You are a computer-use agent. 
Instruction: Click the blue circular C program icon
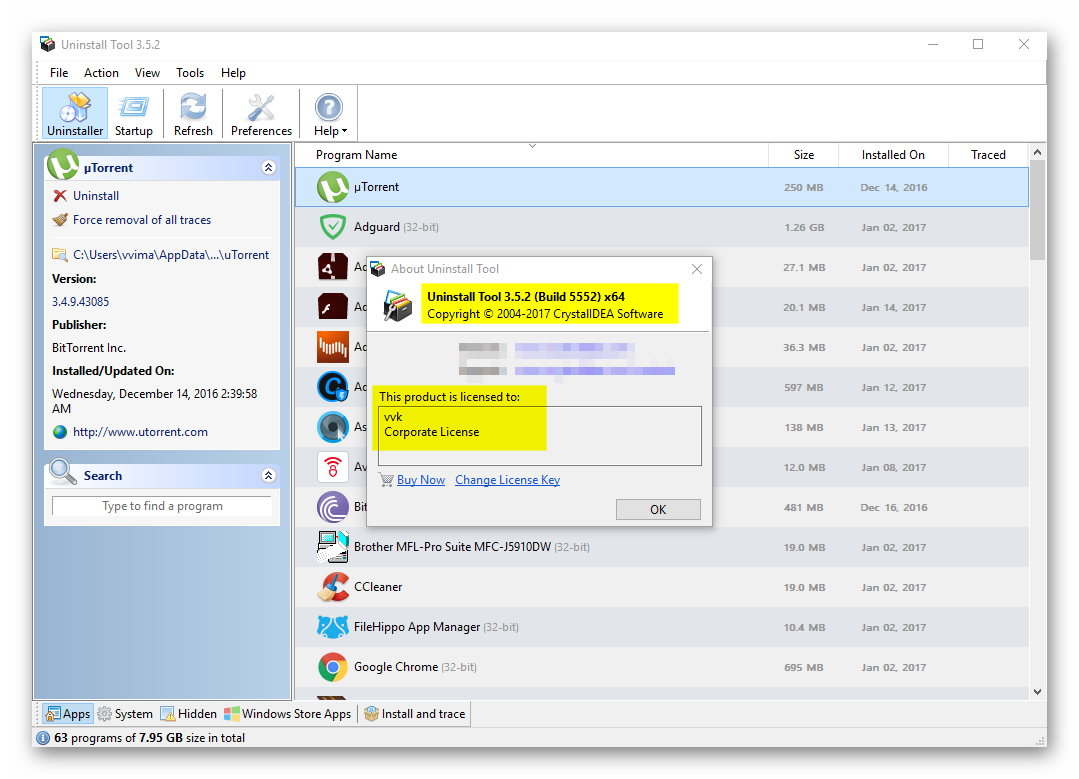(333, 387)
